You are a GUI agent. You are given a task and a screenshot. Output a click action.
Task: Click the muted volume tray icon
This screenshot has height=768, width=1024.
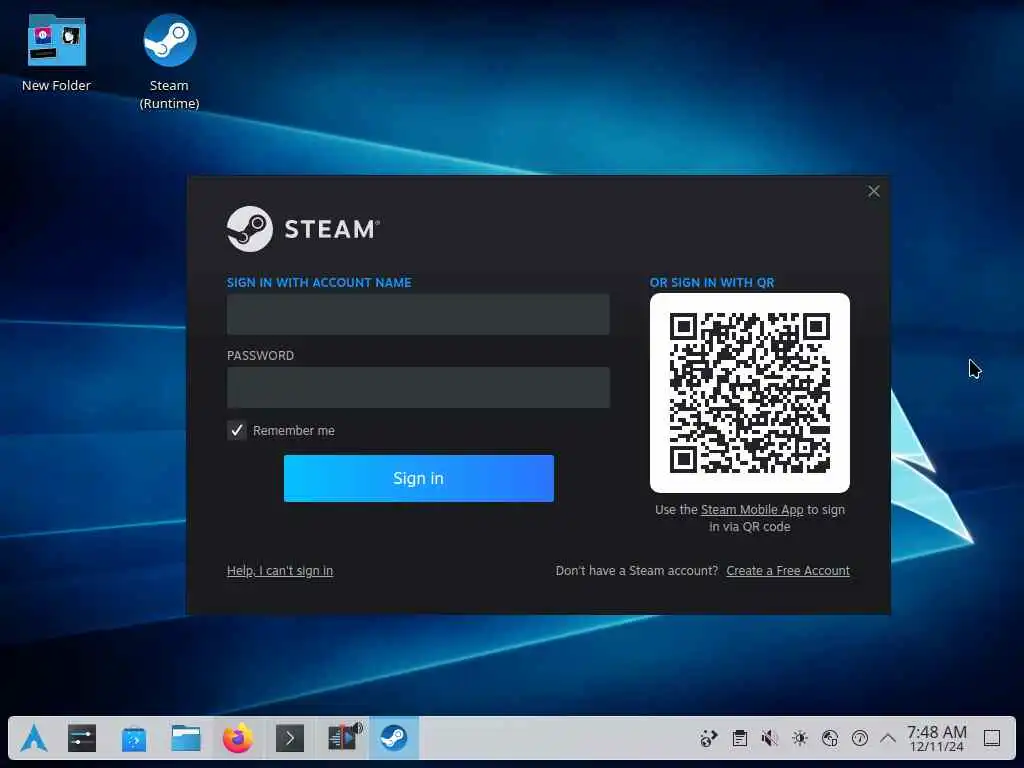769,739
